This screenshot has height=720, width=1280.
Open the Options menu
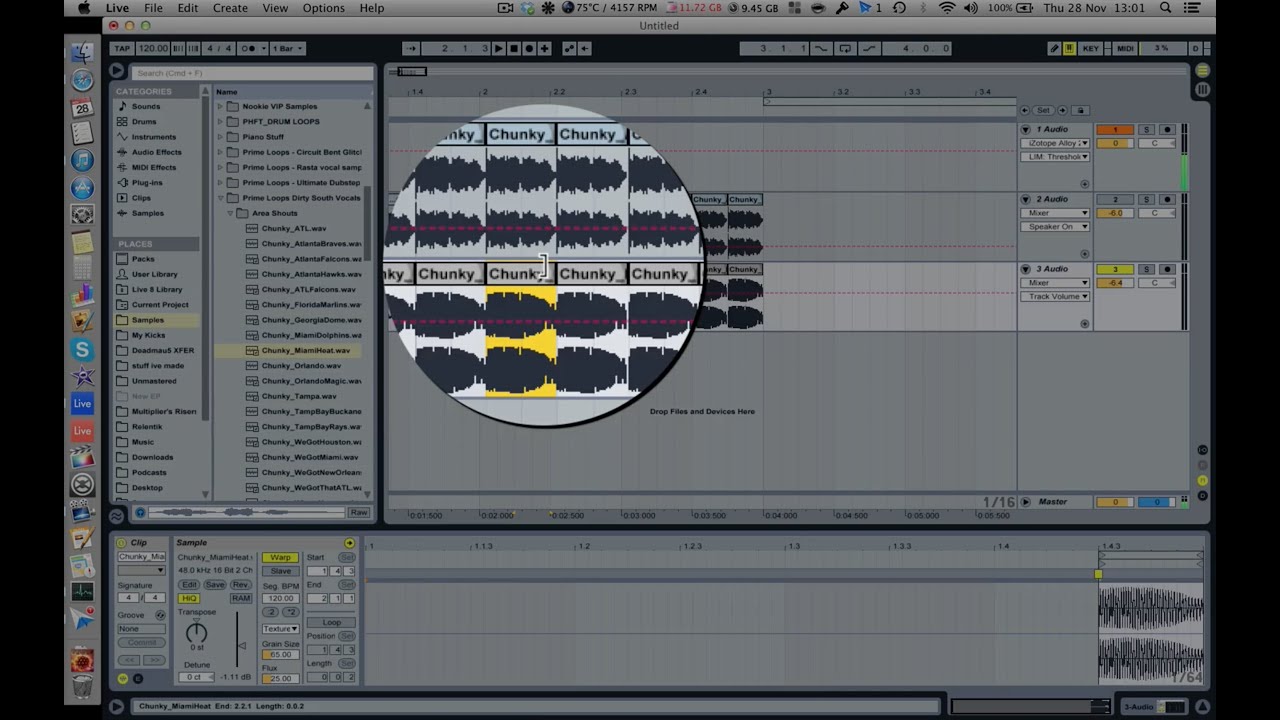pyautogui.click(x=324, y=8)
